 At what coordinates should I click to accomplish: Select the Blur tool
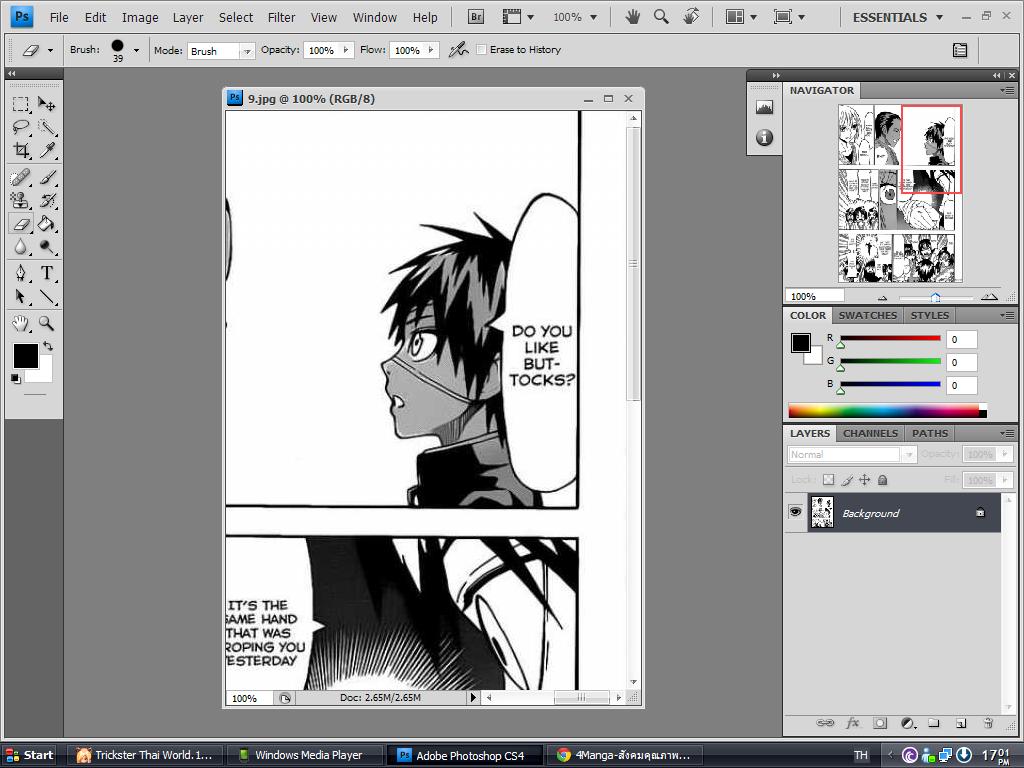(x=21, y=247)
